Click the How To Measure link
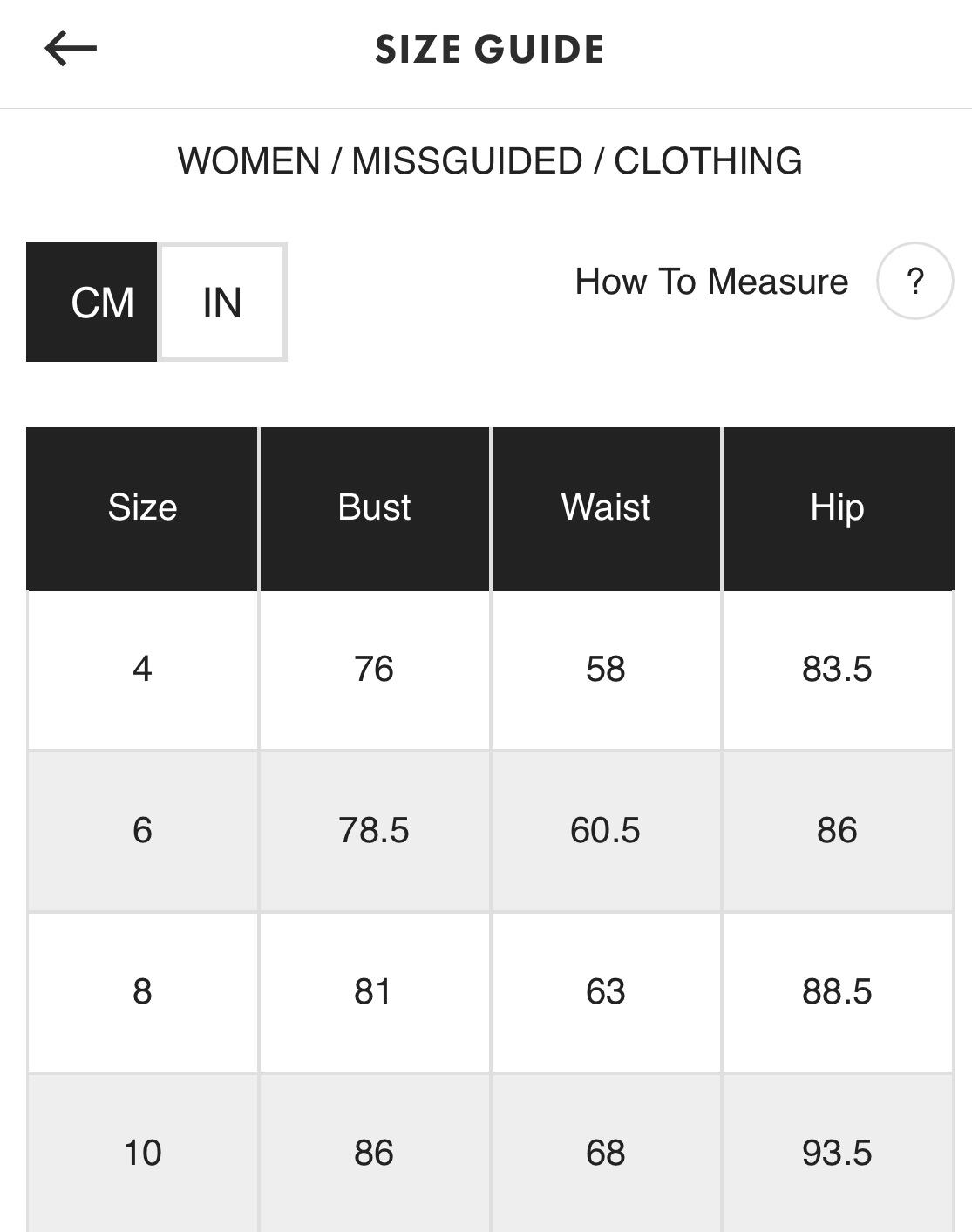The image size is (972, 1232). (x=711, y=282)
